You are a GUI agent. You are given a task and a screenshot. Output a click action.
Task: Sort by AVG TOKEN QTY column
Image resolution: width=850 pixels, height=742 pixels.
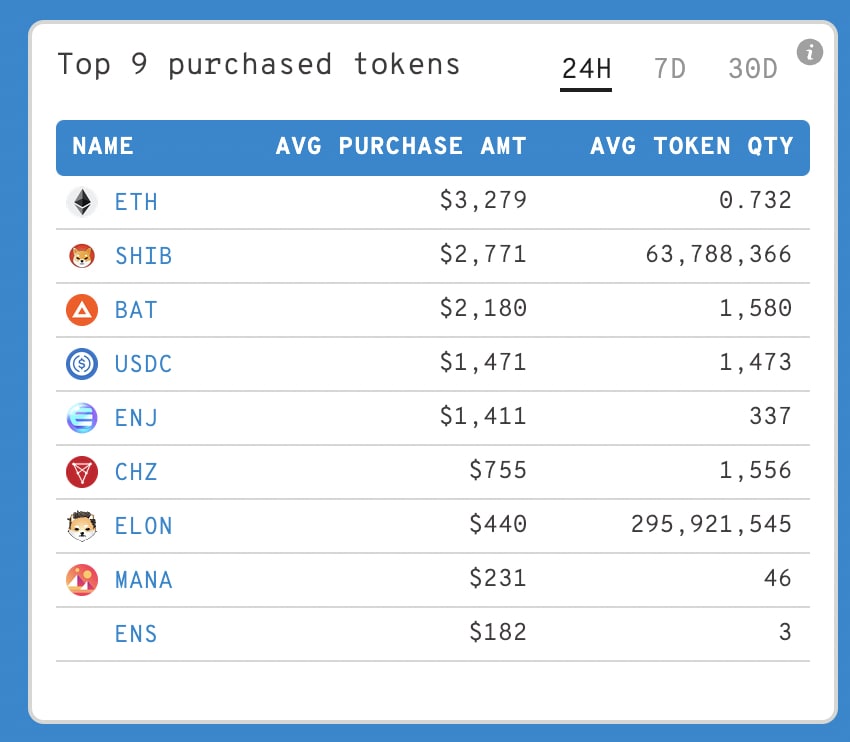pos(692,146)
